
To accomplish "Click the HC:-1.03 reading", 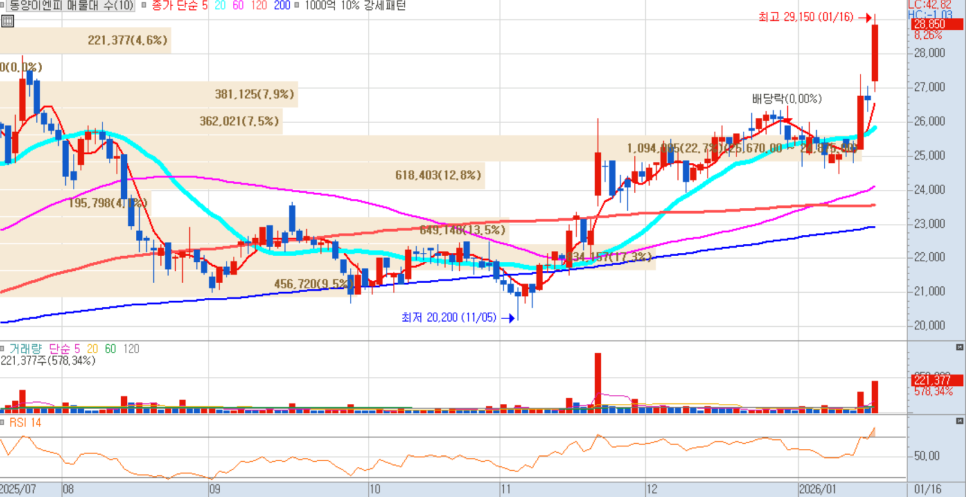I will click(x=930, y=14).
